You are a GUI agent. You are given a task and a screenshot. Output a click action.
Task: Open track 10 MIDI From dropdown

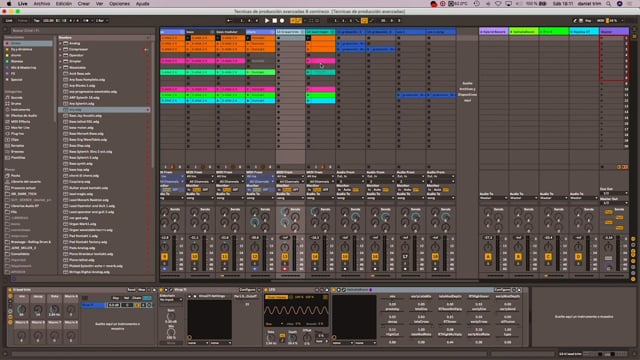click(x=200, y=177)
